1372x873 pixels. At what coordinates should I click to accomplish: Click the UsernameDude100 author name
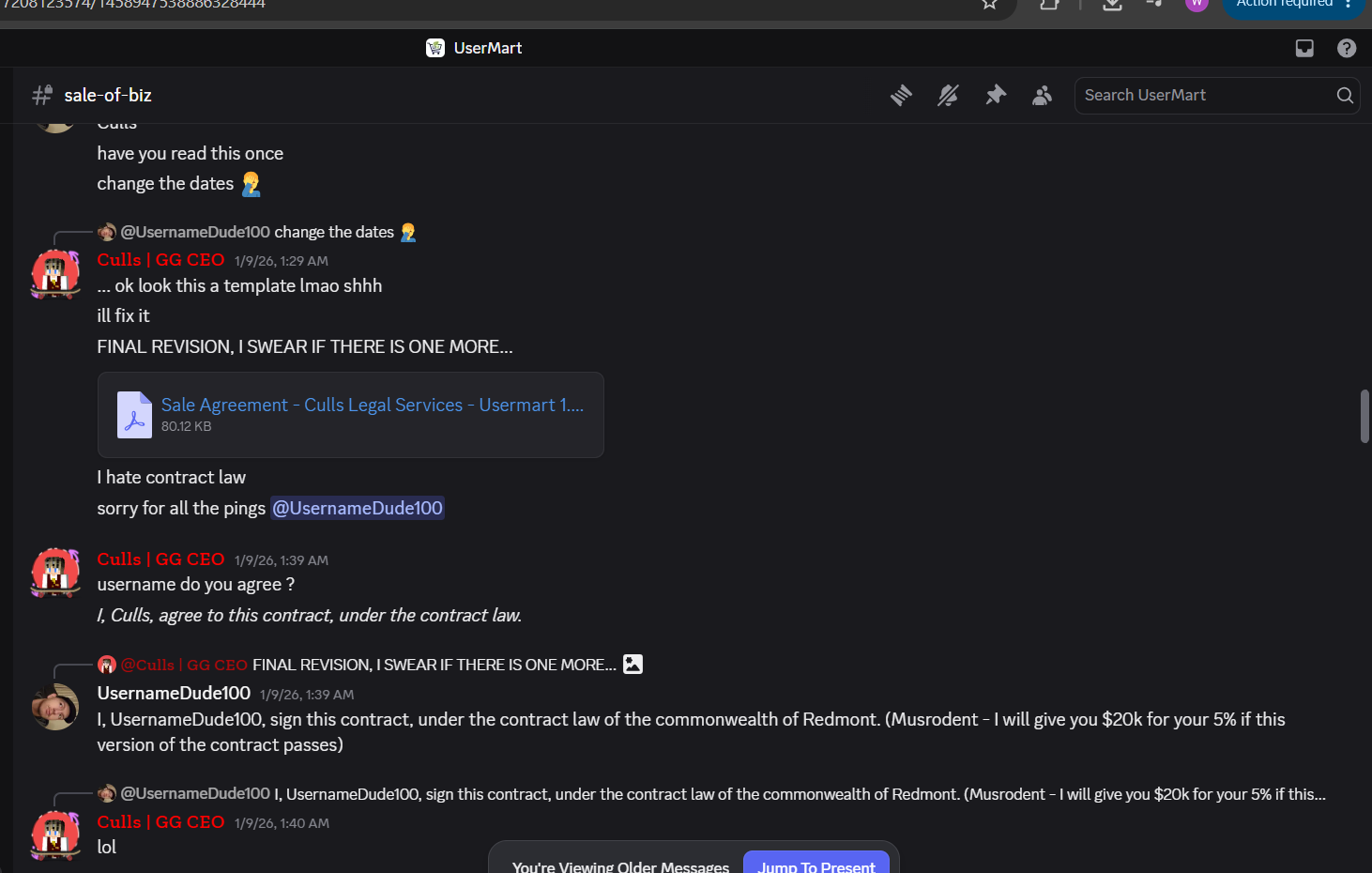coord(174,693)
